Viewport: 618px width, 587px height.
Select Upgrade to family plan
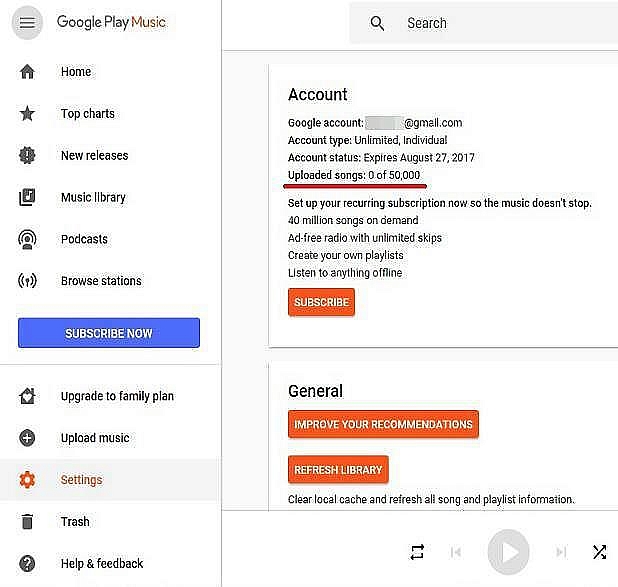pyautogui.click(x=117, y=396)
